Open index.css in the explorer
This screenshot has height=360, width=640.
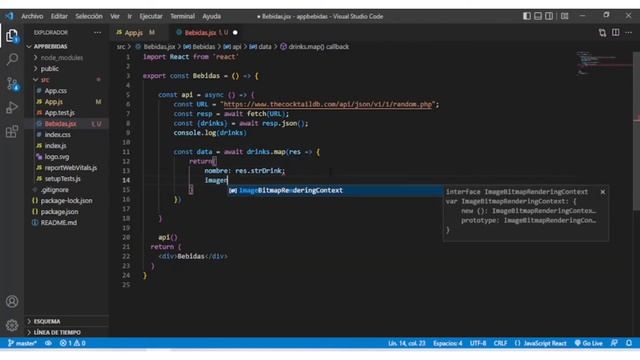(67, 135)
